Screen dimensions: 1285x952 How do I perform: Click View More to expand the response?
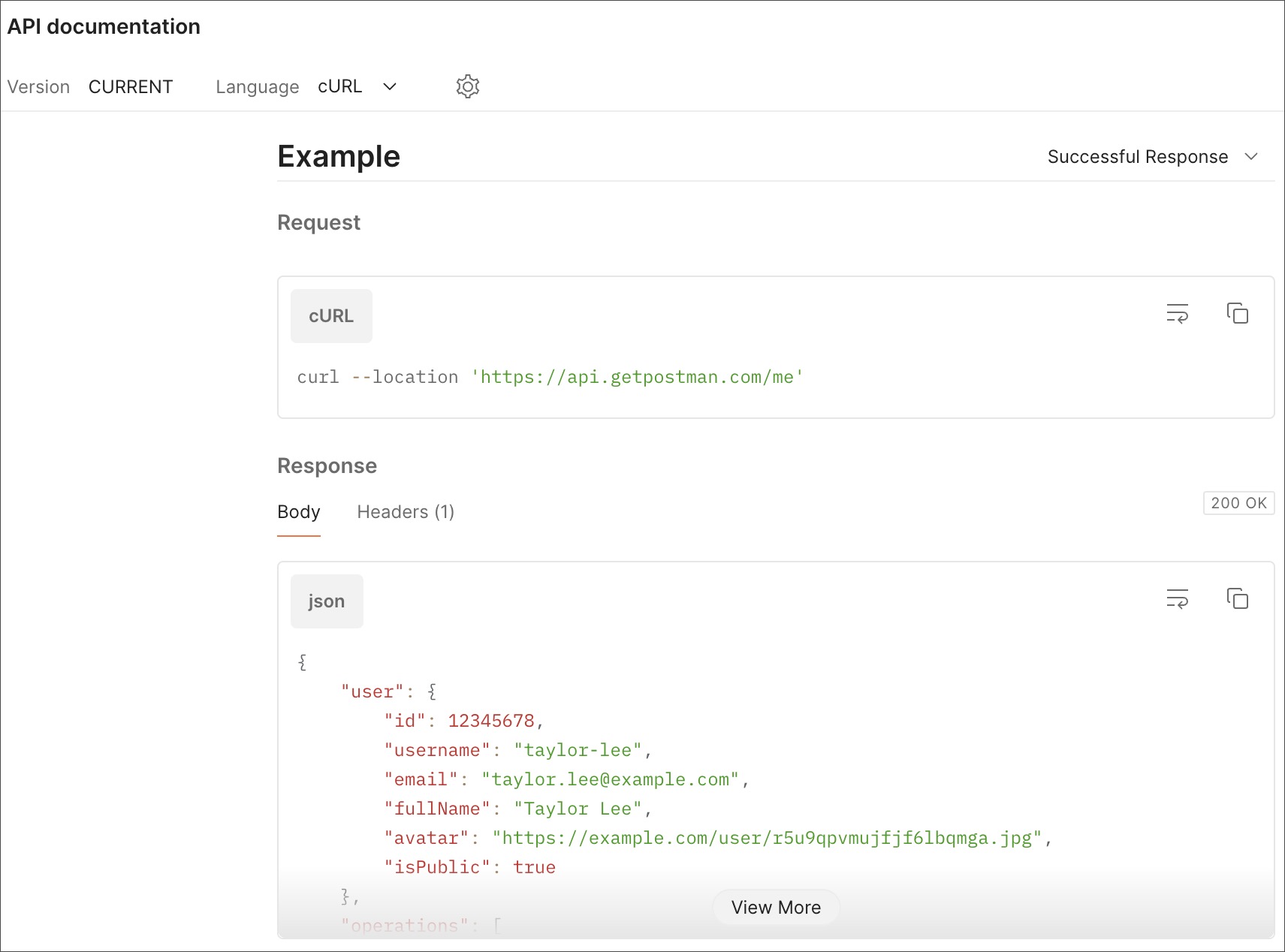(x=776, y=907)
